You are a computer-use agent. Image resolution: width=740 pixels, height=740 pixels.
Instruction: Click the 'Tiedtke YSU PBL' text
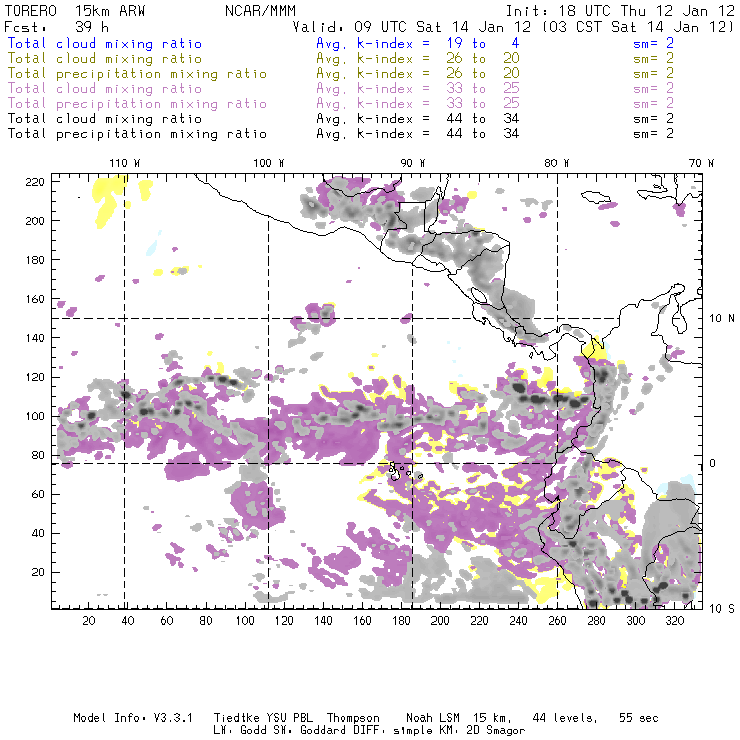coord(263,718)
